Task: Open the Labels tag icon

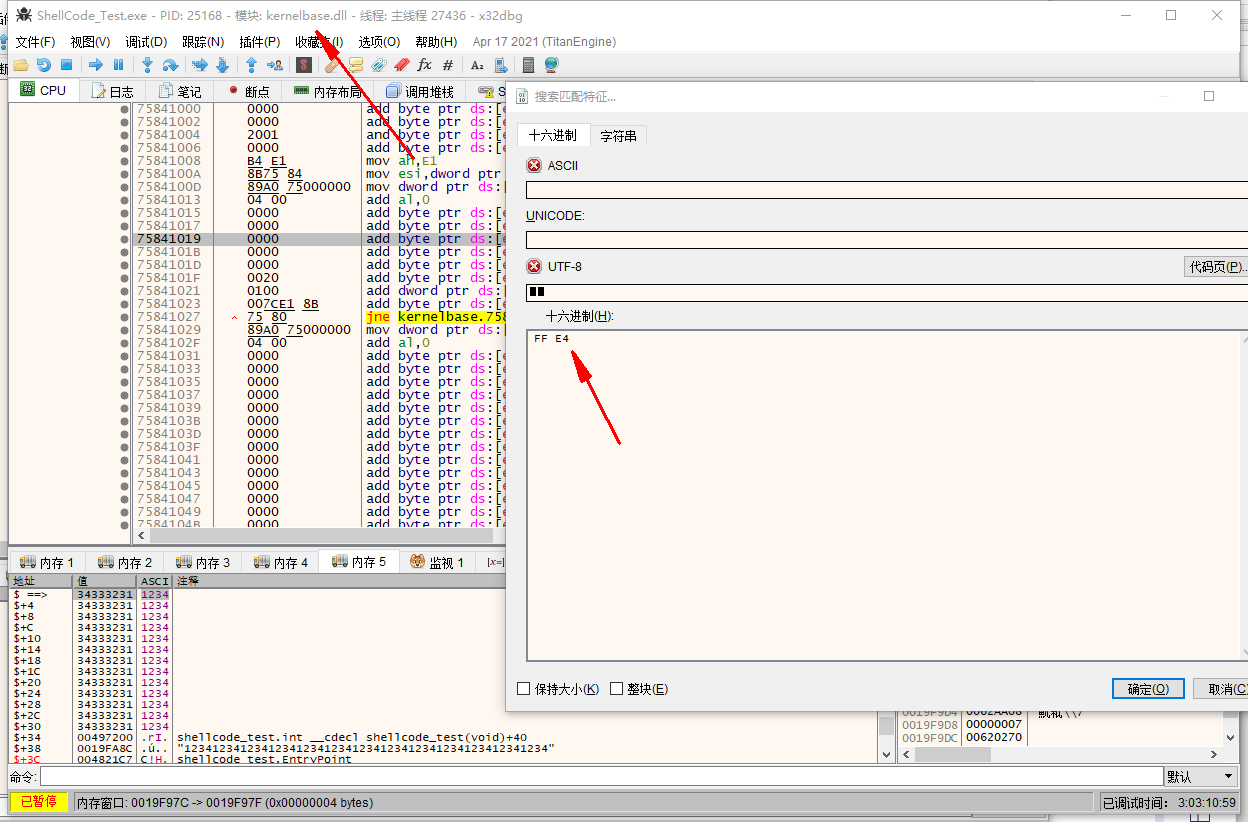Action: (379, 65)
